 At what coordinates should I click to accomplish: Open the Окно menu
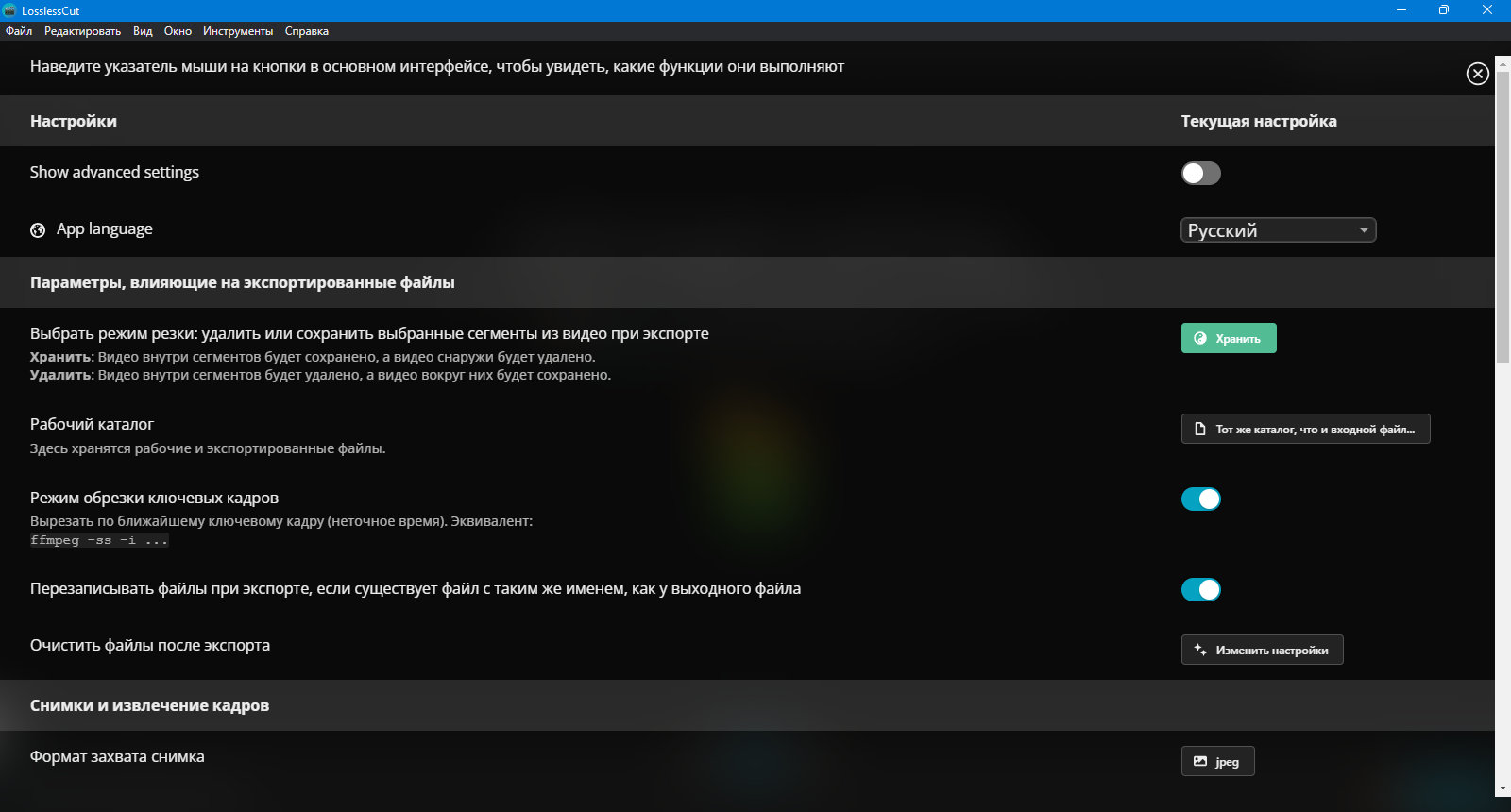pyautogui.click(x=178, y=31)
